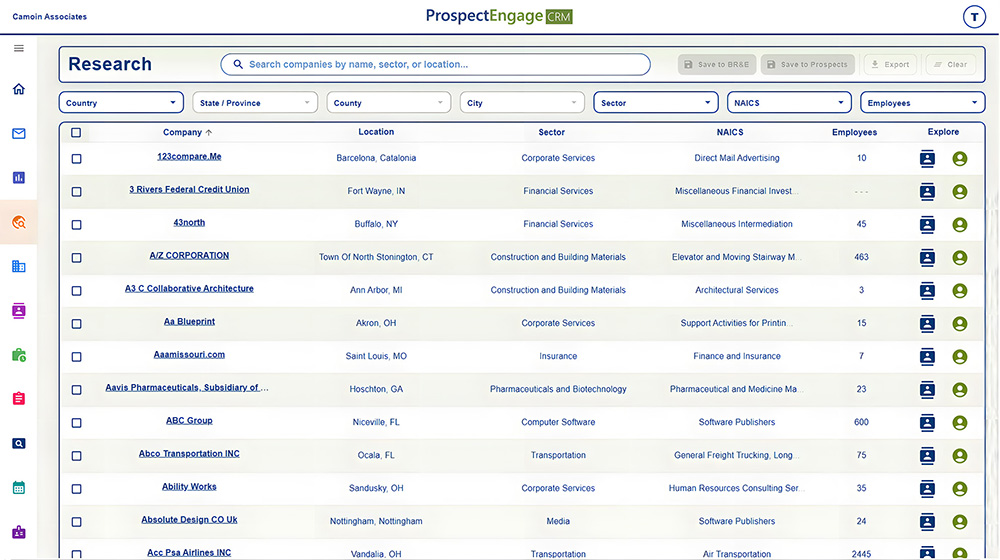Open the teal calendar sidebar icon
The width and height of the screenshot is (1000, 560).
pyautogui.click(x=18, y=488)
